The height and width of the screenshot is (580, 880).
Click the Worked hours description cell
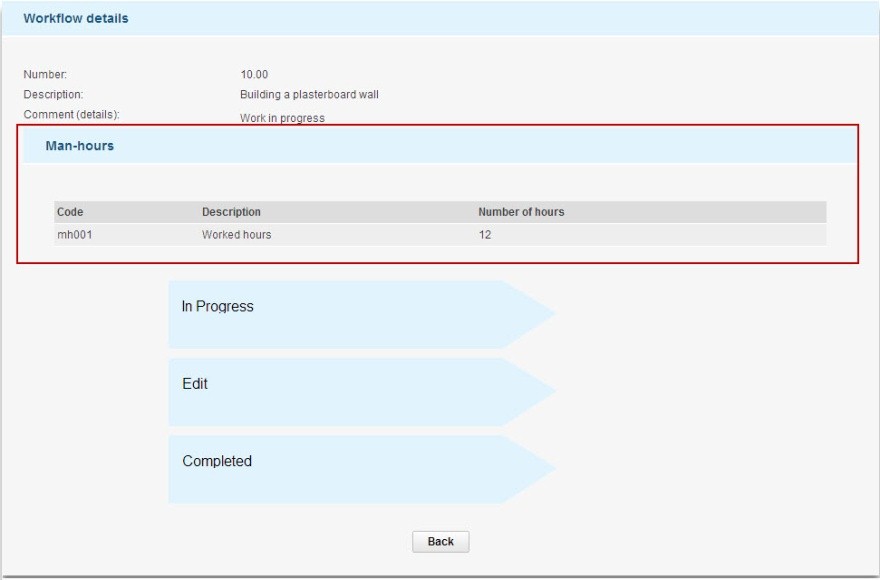pyautogui.click(x=238, y=232)
